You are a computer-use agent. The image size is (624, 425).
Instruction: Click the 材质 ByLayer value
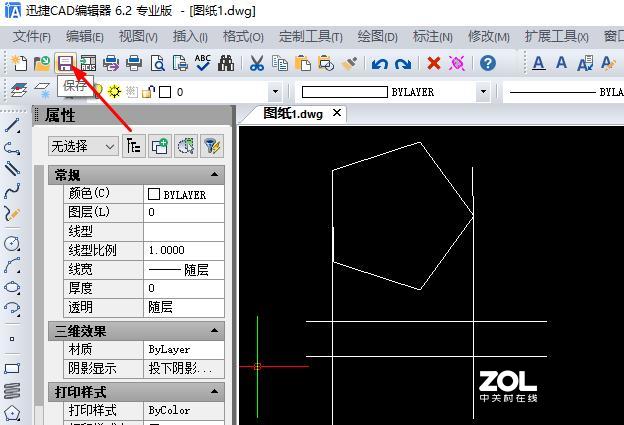pyautogui.click(x=184, y=349)
